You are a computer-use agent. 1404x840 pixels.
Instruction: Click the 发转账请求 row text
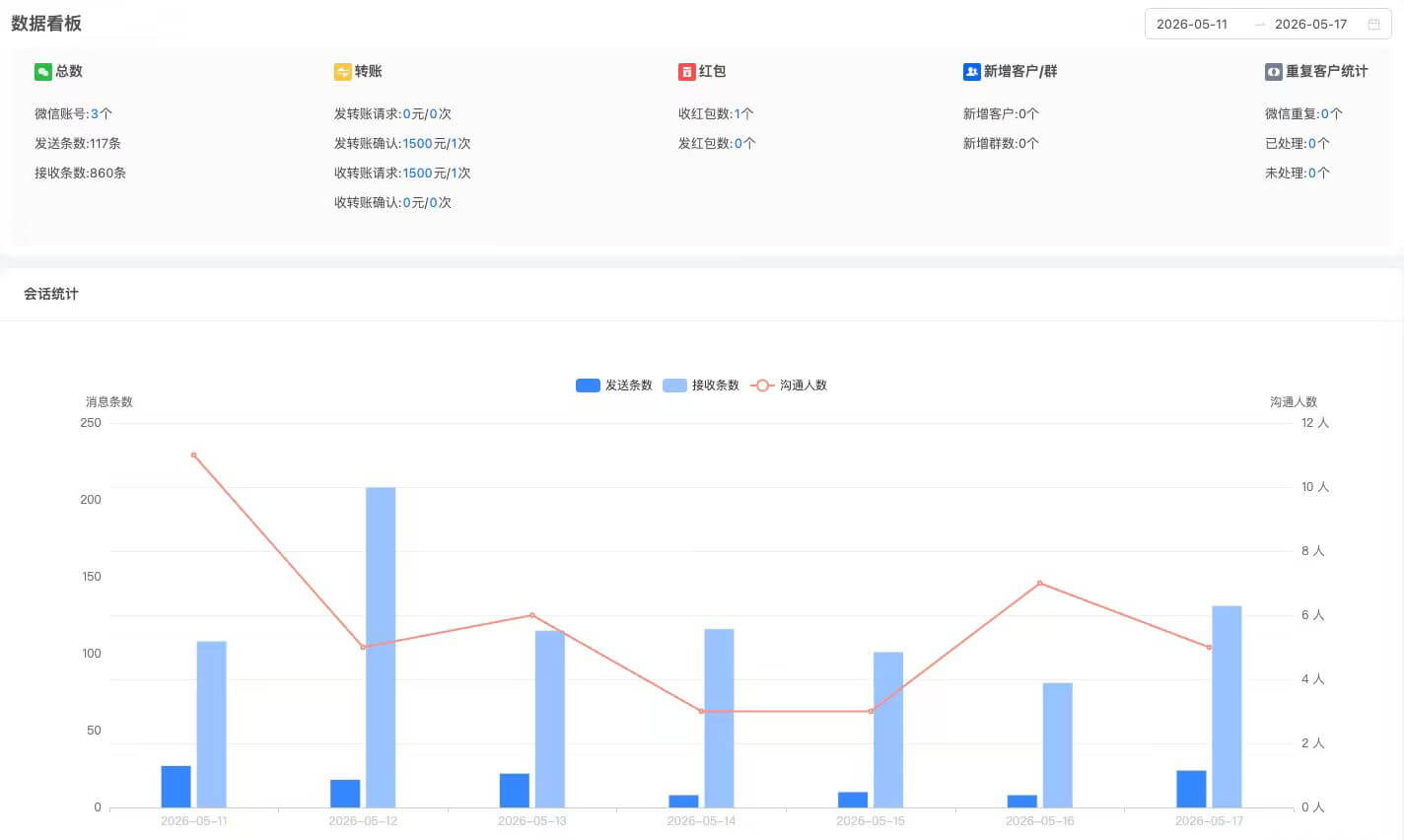[x=392, y=114]
